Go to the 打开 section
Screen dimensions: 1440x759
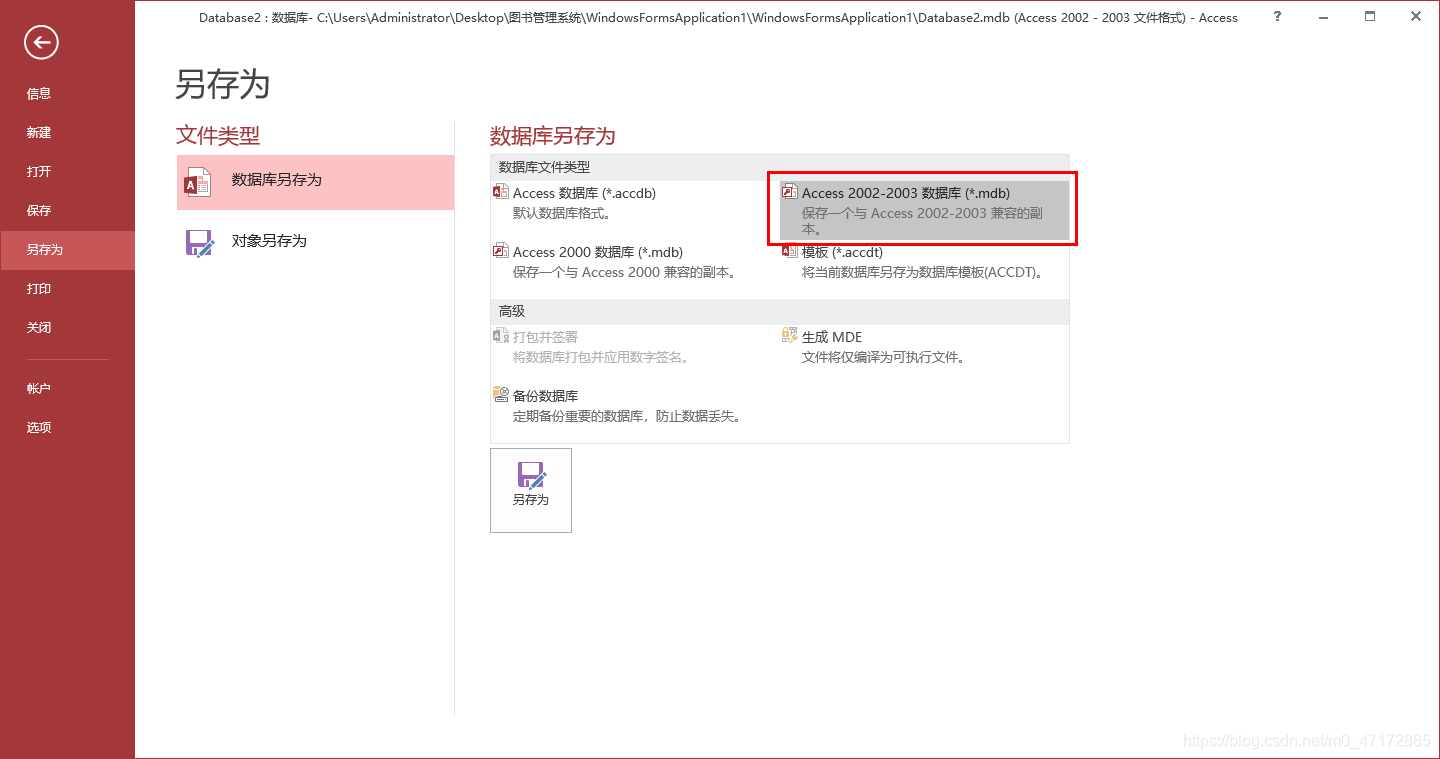pyautogui.click(x=38, y=171)
